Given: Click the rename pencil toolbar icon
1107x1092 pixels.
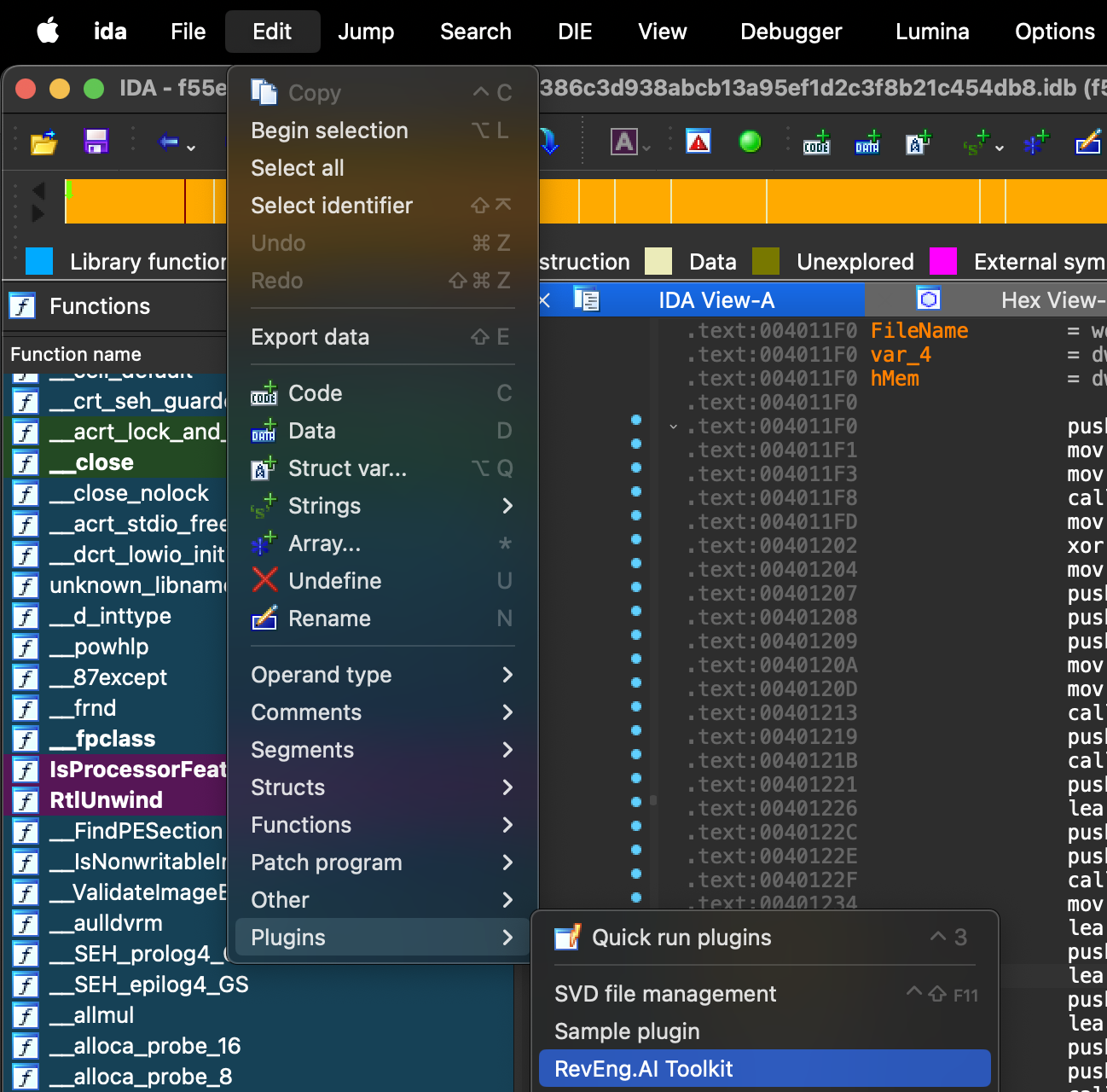Looking at the screenshot, I should coord(1088,142).
